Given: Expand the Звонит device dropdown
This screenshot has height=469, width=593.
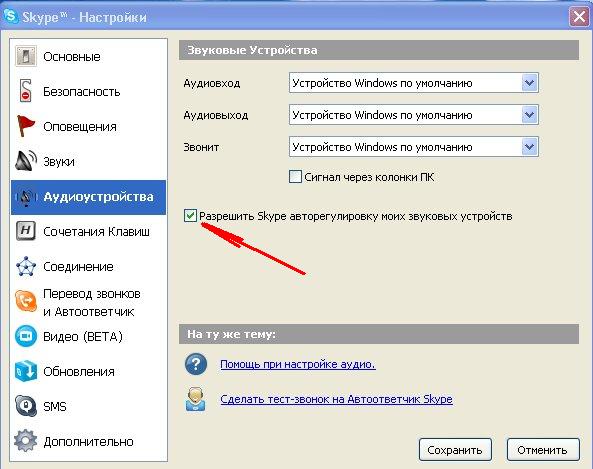Looking at the screenshot, I should (x=529, y=147).
